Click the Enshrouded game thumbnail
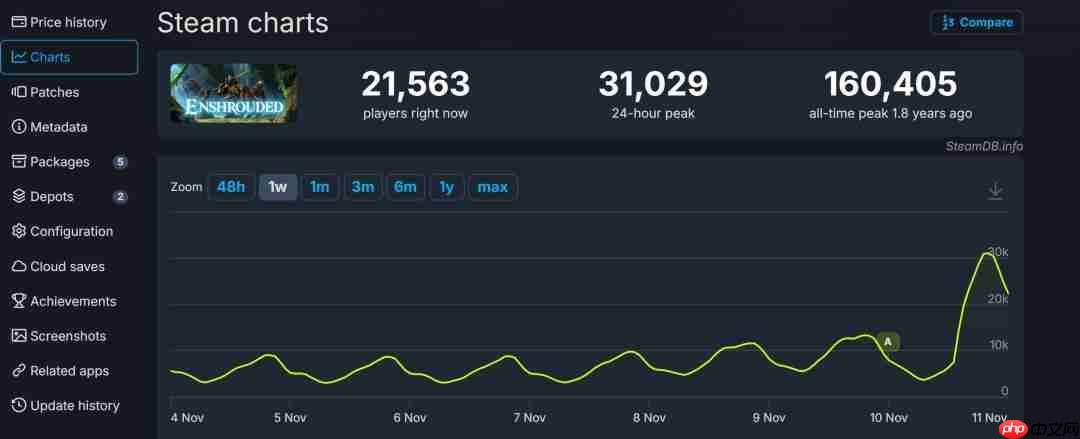 233,93
